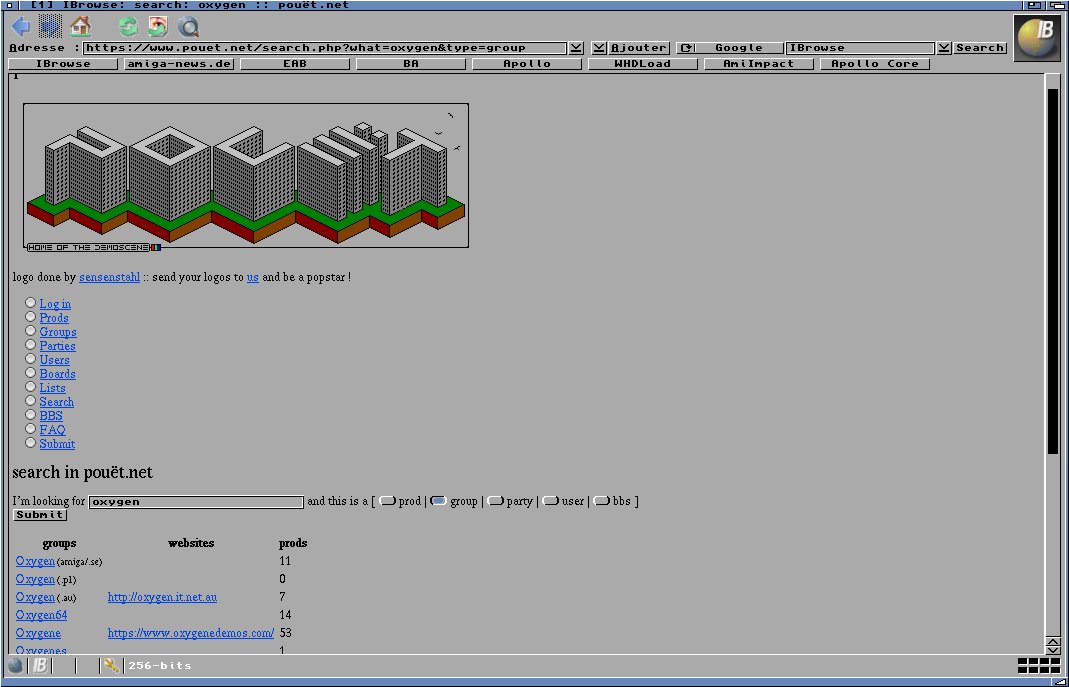This screenshot has width=1069, height=687.
Task: Click the greyed-out forward arrow icon
Action: [x=50, y=27]
